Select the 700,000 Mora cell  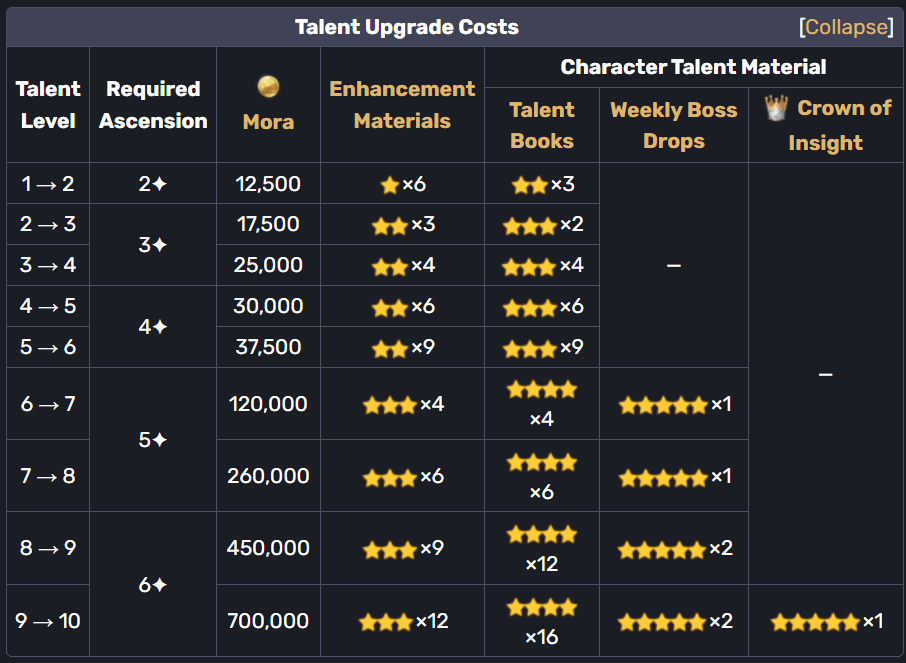(268, 620)
